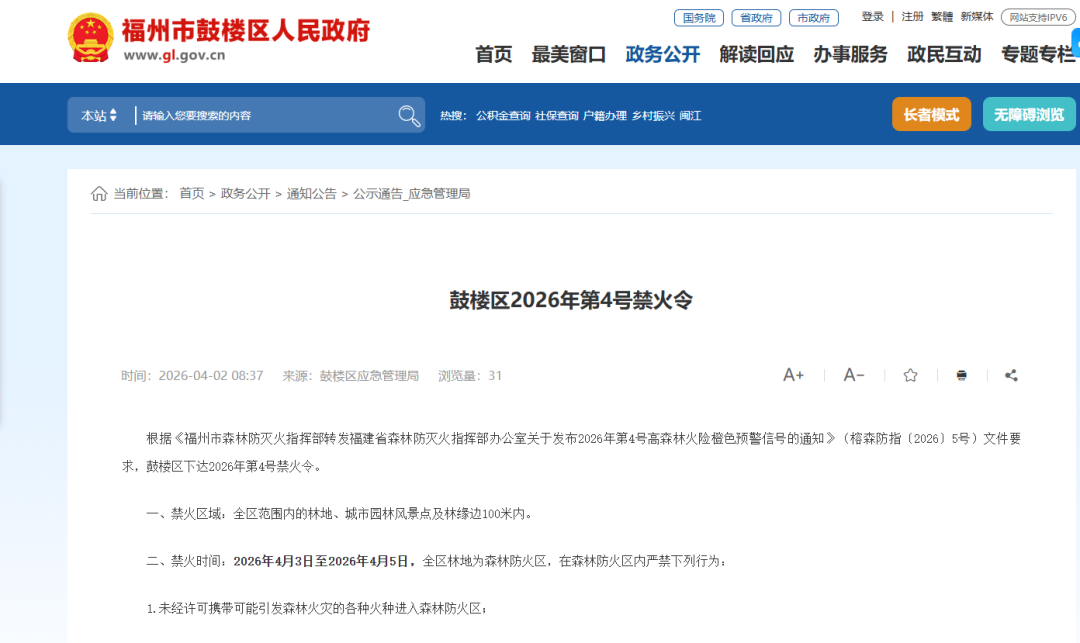
Task: Click hot search 闽江
Action: (690, 116)
